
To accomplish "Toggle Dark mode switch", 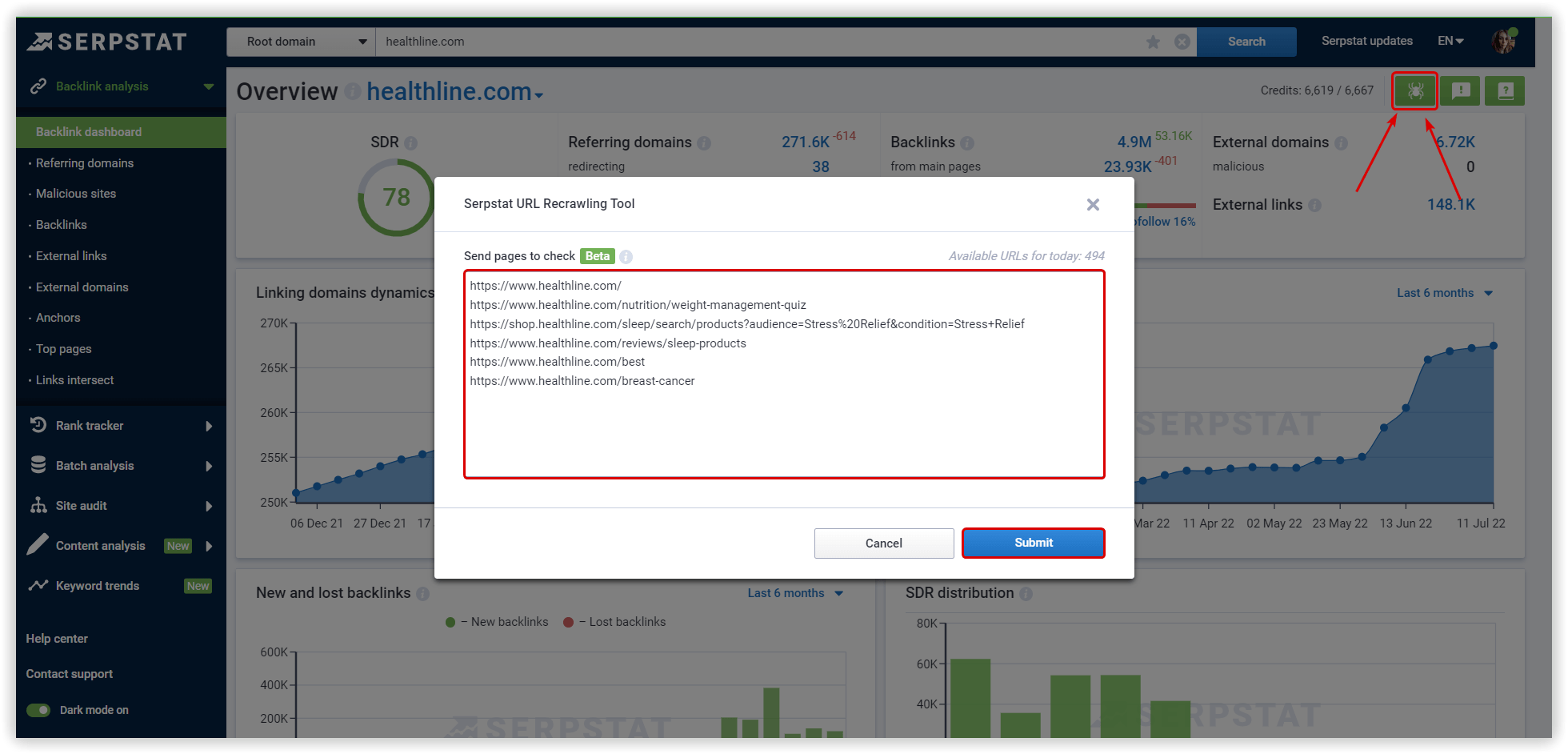I will point(38,710).
